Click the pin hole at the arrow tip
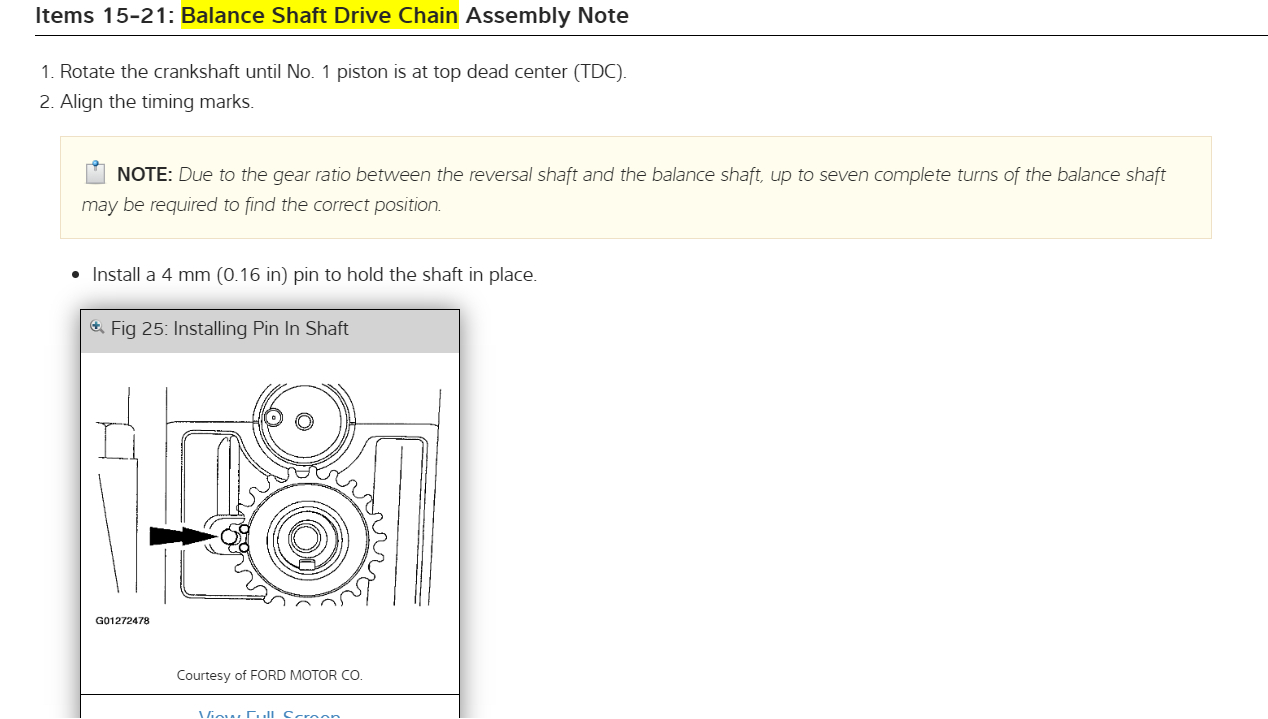The width and height of the screenshot is (1268, 719). click(x=229, y=537)
